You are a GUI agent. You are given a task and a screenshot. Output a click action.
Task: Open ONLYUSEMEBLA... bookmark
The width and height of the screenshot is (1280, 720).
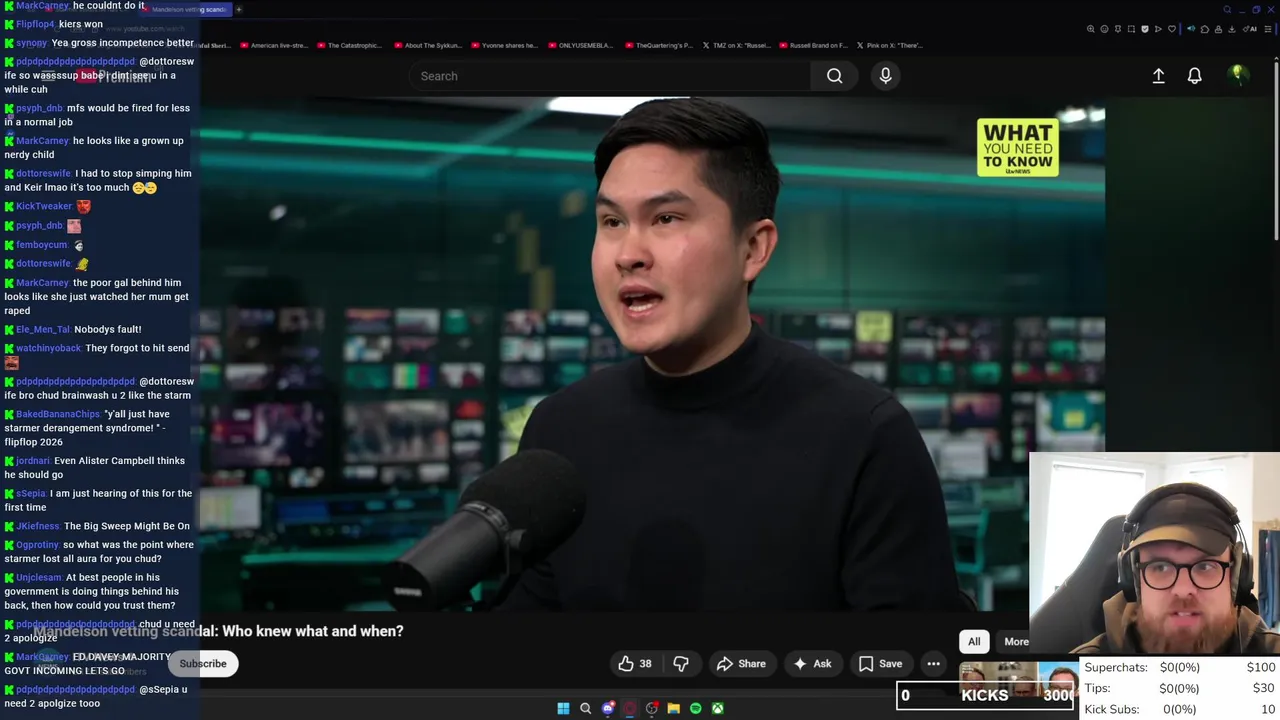[581, 45]
